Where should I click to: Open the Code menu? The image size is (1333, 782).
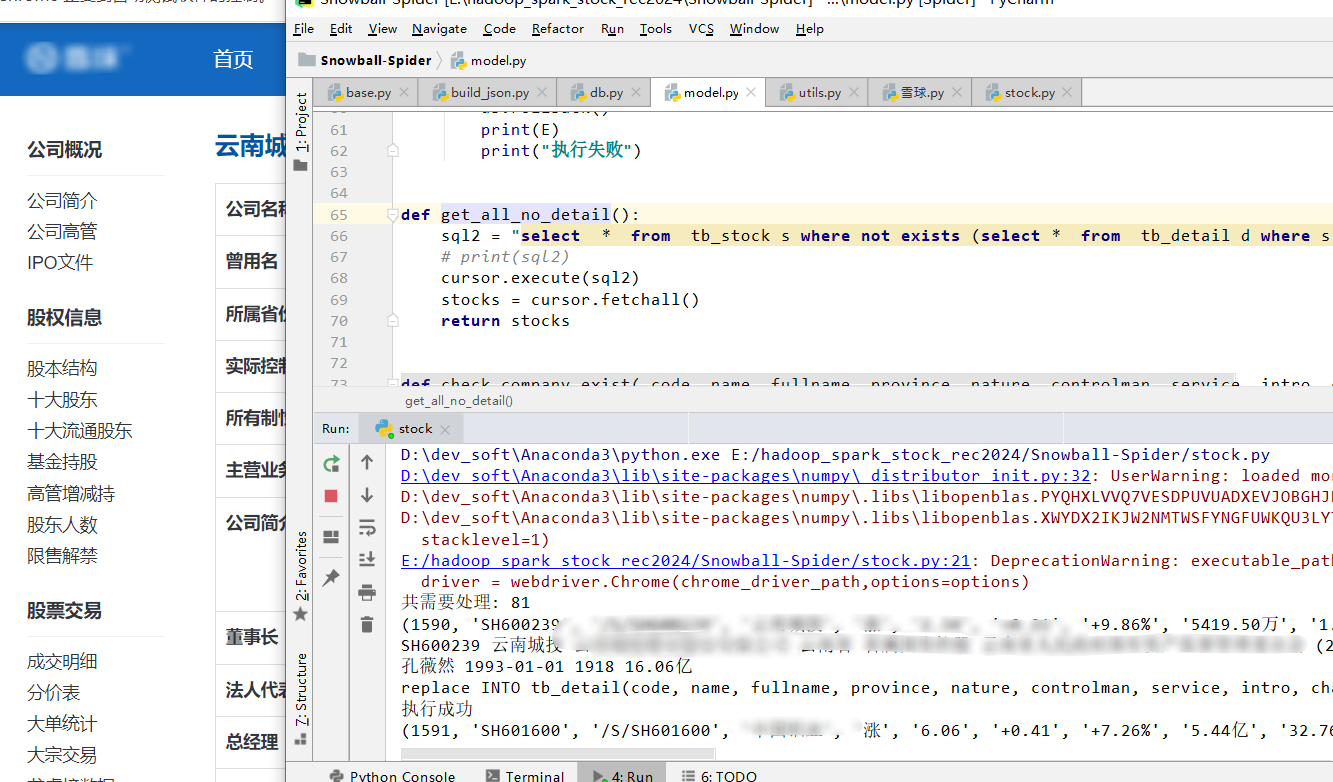click(x=500, y=29)
